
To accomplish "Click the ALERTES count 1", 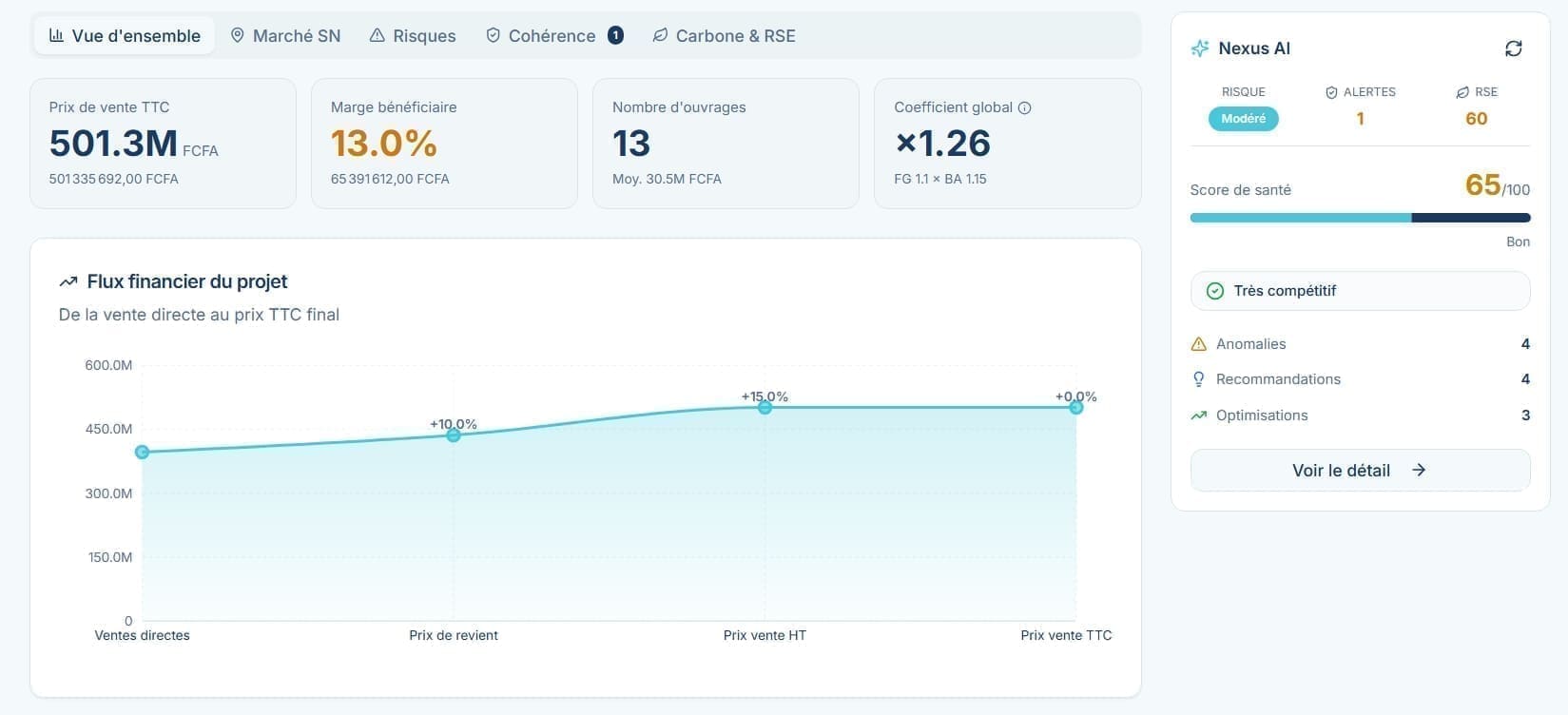I will (x=1361, y=119).
